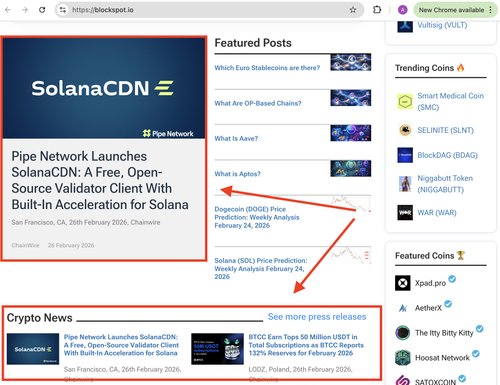Open What Are OP-Based Chains? post
Viewport: 500px width, 385px height.
[258, 103]
